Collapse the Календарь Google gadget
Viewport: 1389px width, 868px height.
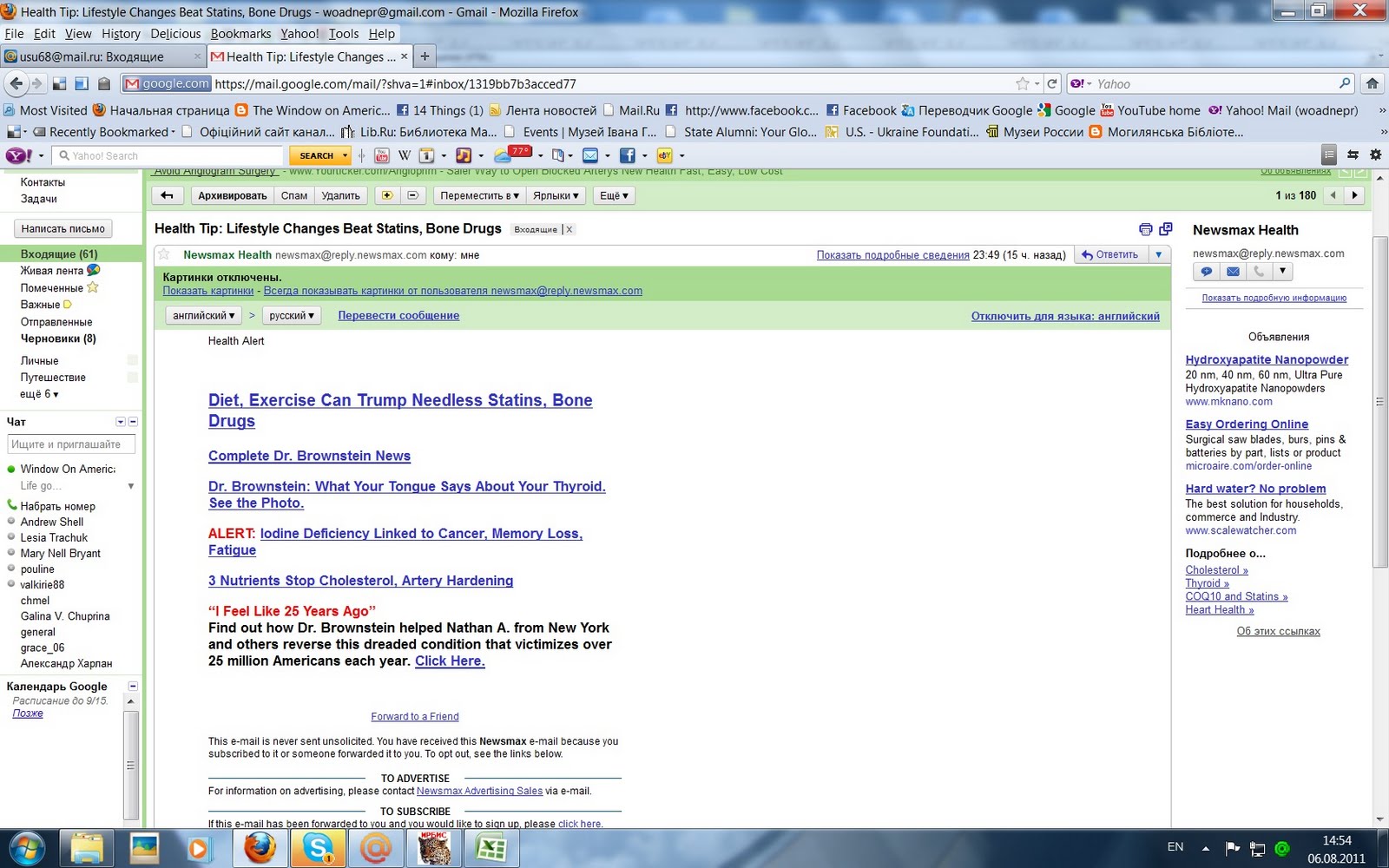[133, 686]
